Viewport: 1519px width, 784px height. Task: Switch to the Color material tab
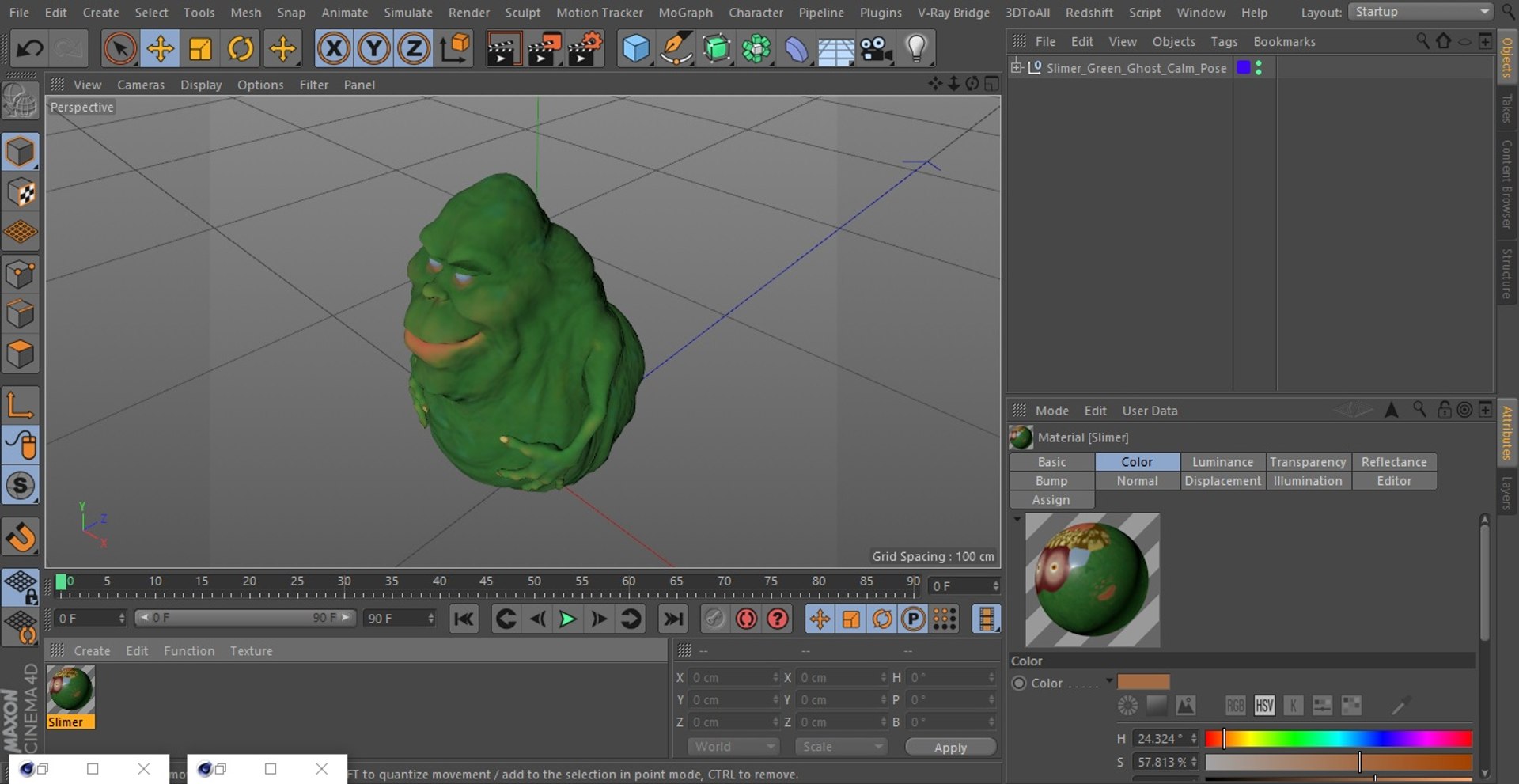[x=1137, y=462]
